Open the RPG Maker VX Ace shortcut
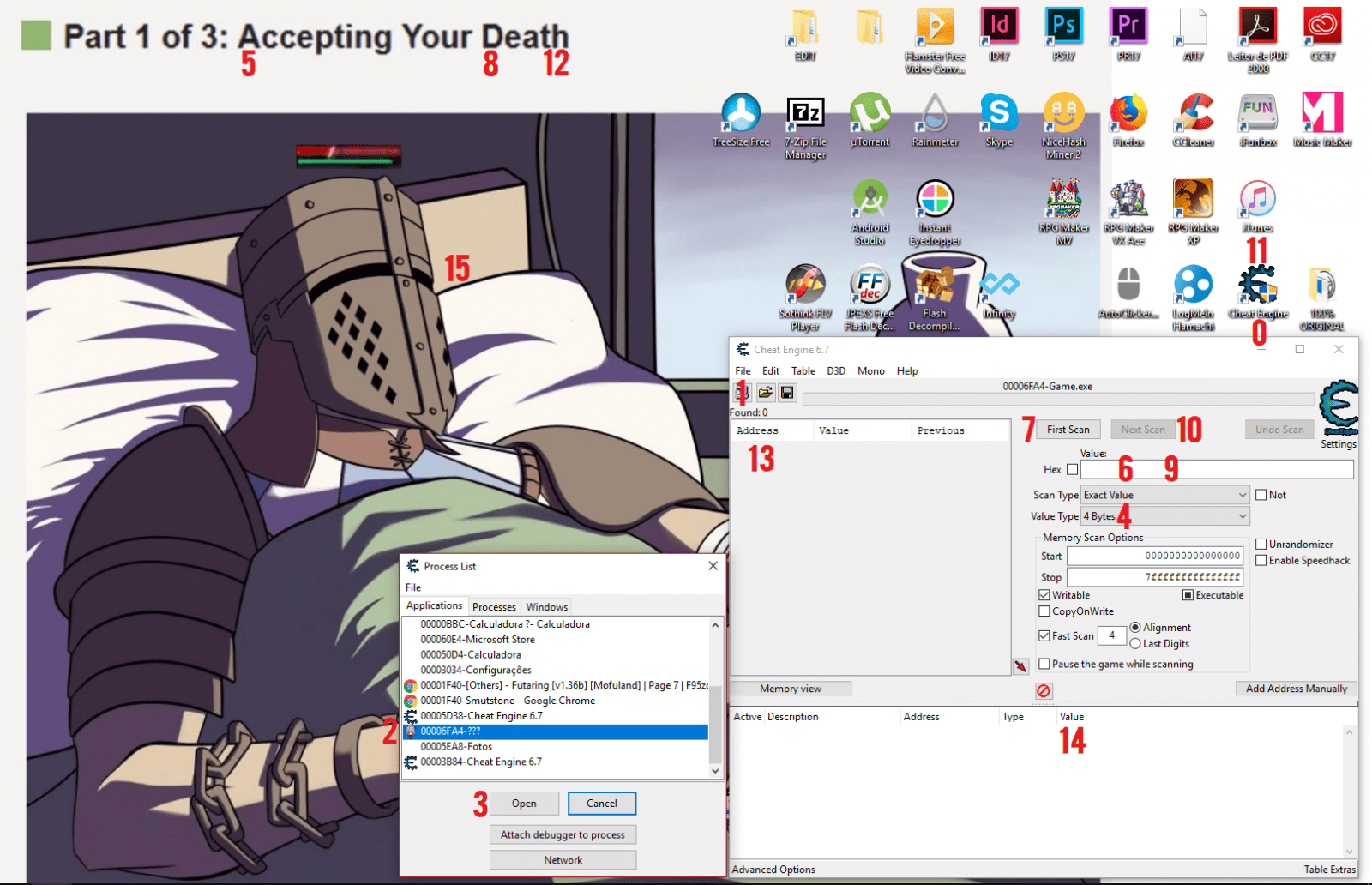The height and width of the screenshot is (885, 1372). (x=1128, y=213)
